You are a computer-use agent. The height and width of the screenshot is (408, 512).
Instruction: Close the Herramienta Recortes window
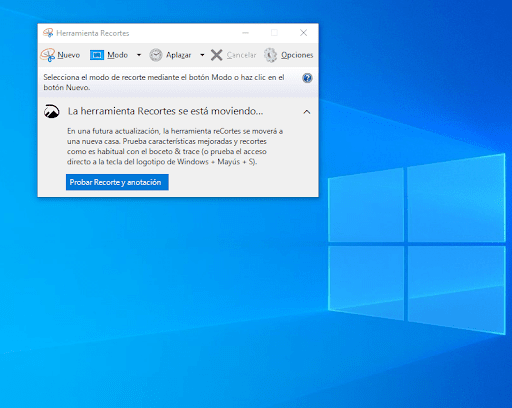coord(303,33)
